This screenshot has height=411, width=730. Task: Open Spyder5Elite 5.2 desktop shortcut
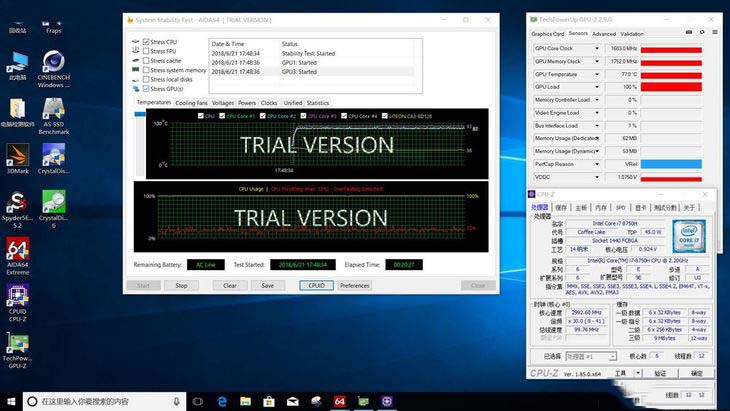tap(18, 209)
